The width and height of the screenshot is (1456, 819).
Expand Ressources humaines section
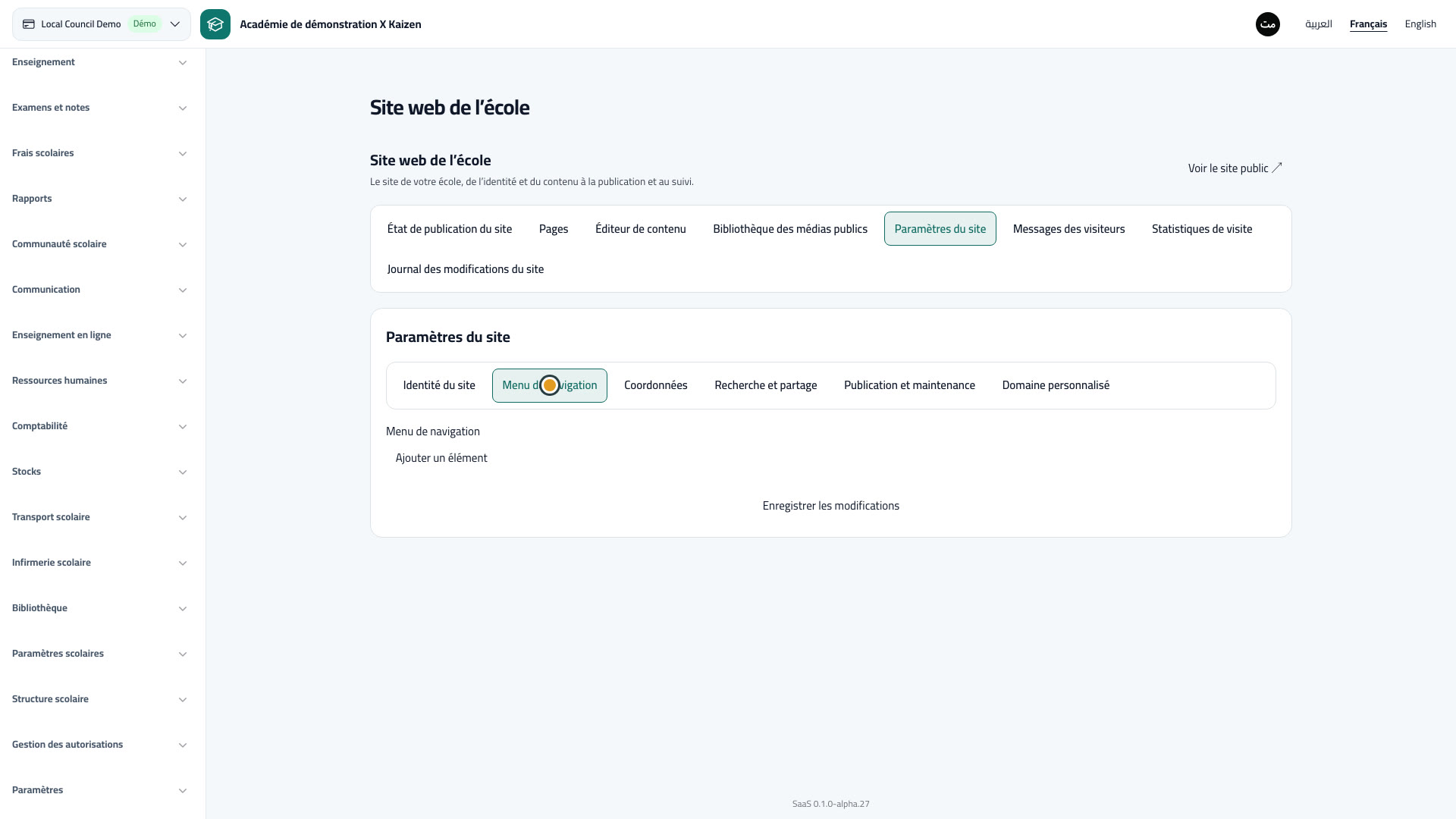99,381
